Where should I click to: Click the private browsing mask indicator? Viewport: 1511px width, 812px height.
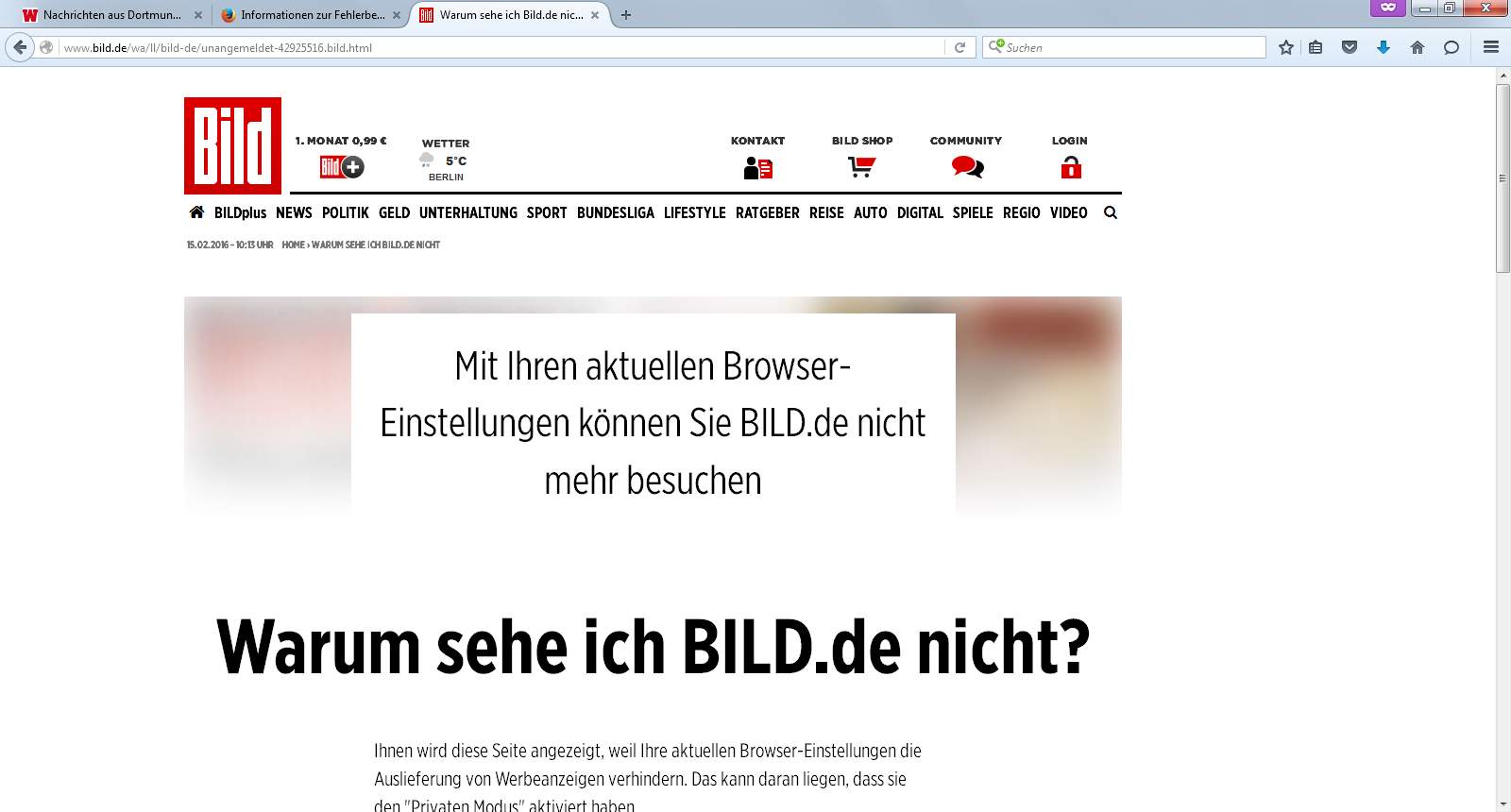1388,8
